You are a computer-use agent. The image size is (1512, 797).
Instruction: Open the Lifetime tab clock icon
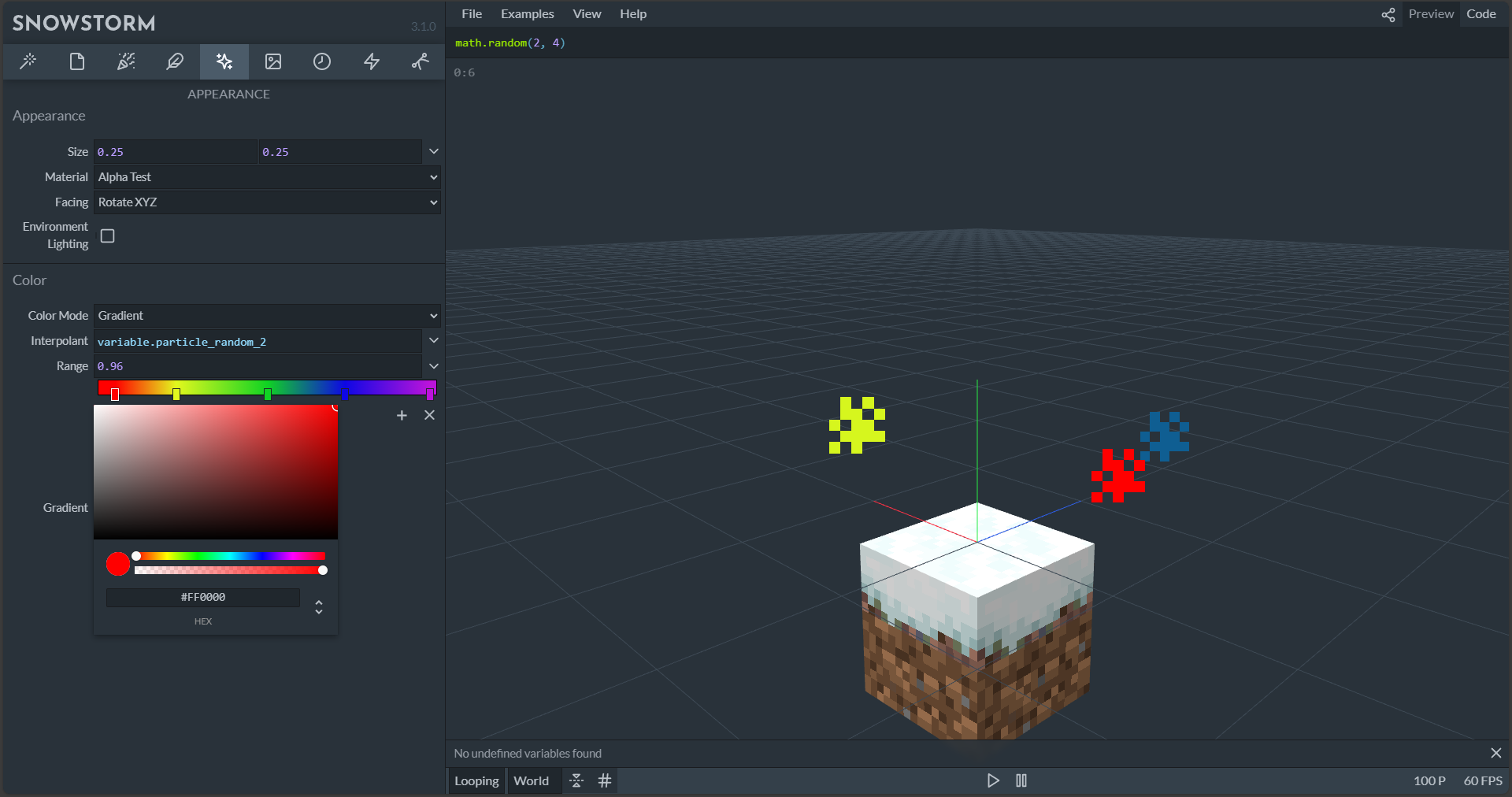(322, 61)
